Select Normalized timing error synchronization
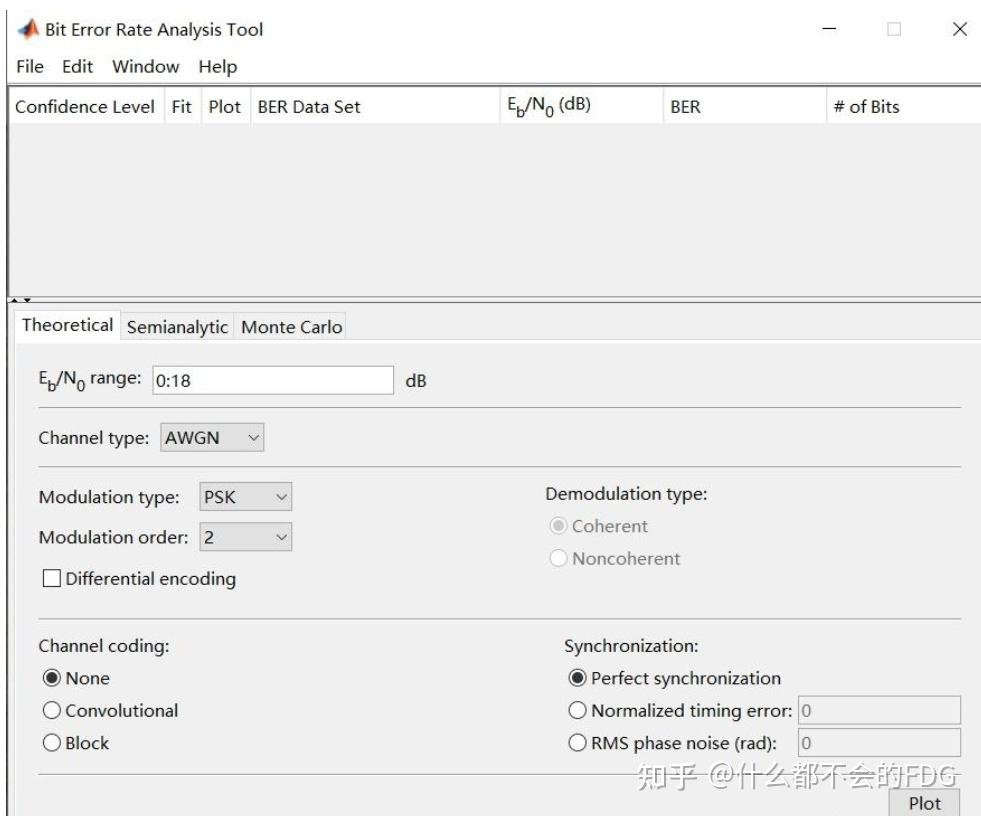Screen dimensions: 981x816 (x=578, y=711)
